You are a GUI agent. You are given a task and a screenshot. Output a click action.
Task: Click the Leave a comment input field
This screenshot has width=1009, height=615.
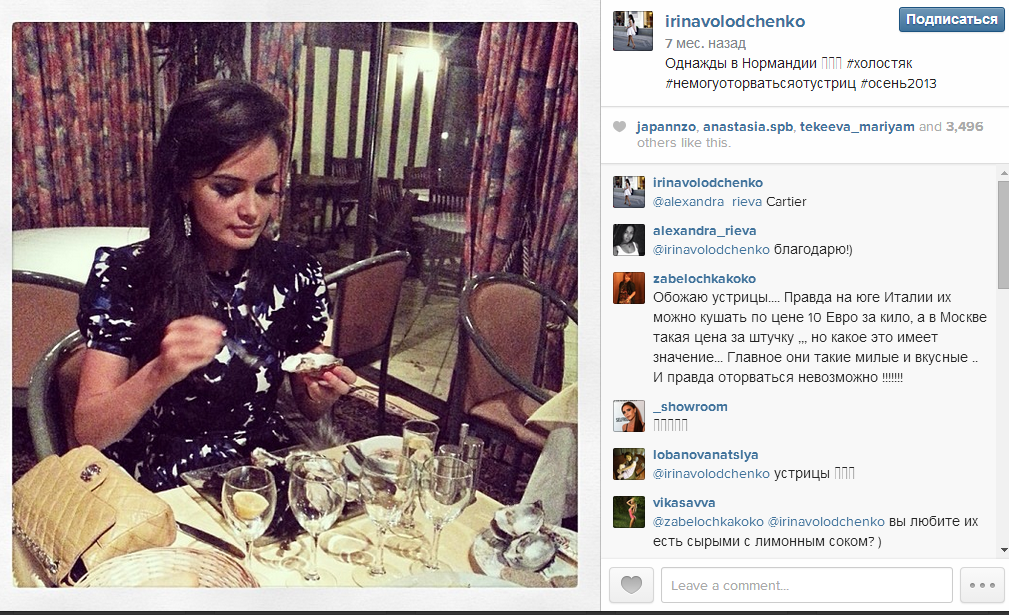click(806, 585)
